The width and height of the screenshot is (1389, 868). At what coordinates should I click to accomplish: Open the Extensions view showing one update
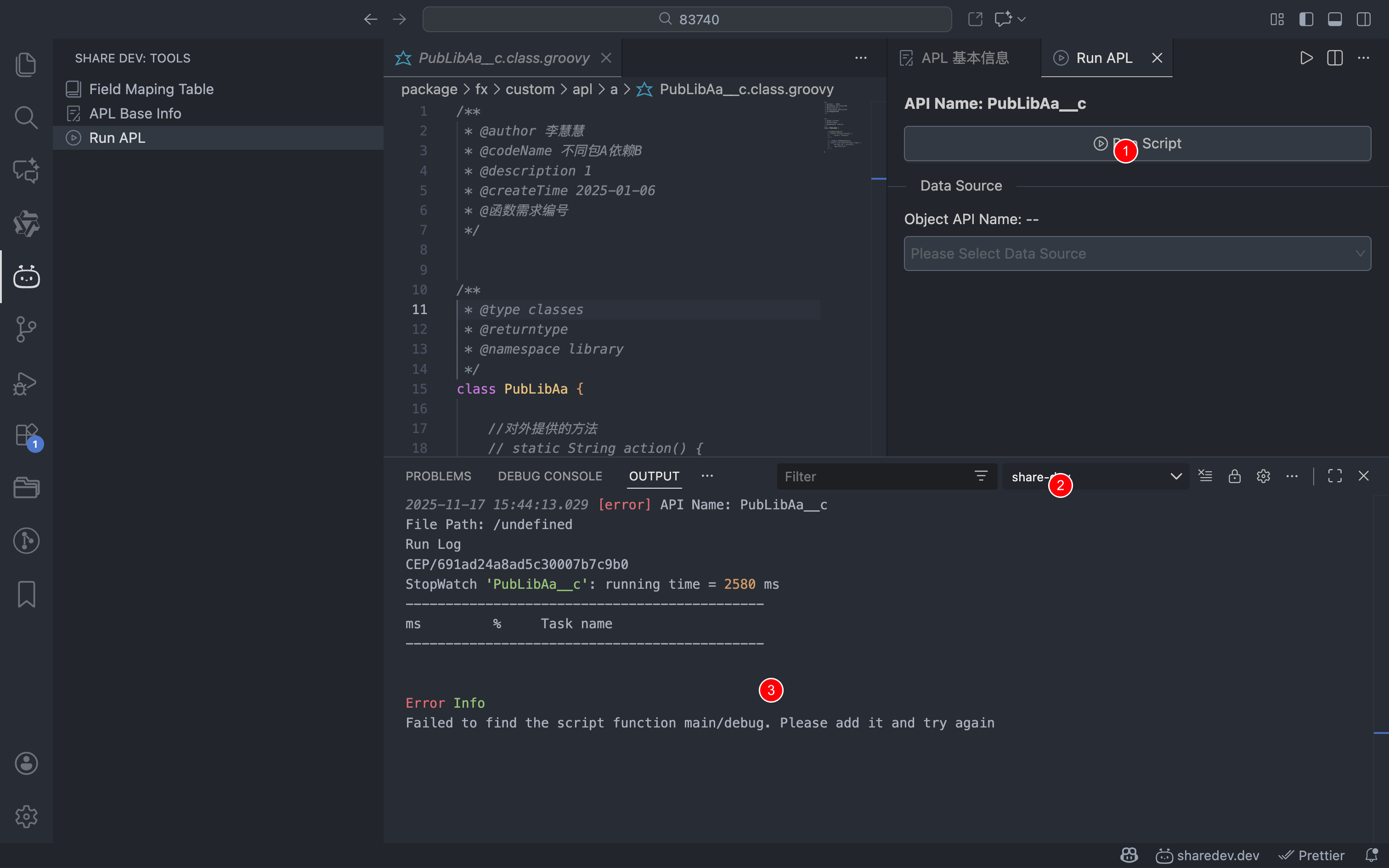point(26,434)
